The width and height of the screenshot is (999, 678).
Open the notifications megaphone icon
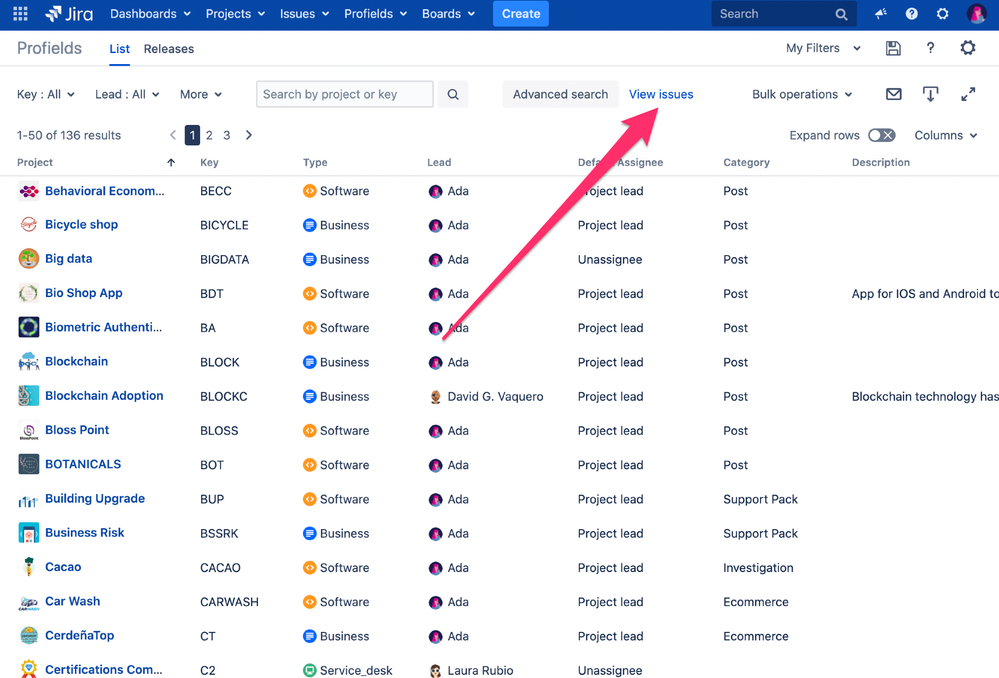881,13
